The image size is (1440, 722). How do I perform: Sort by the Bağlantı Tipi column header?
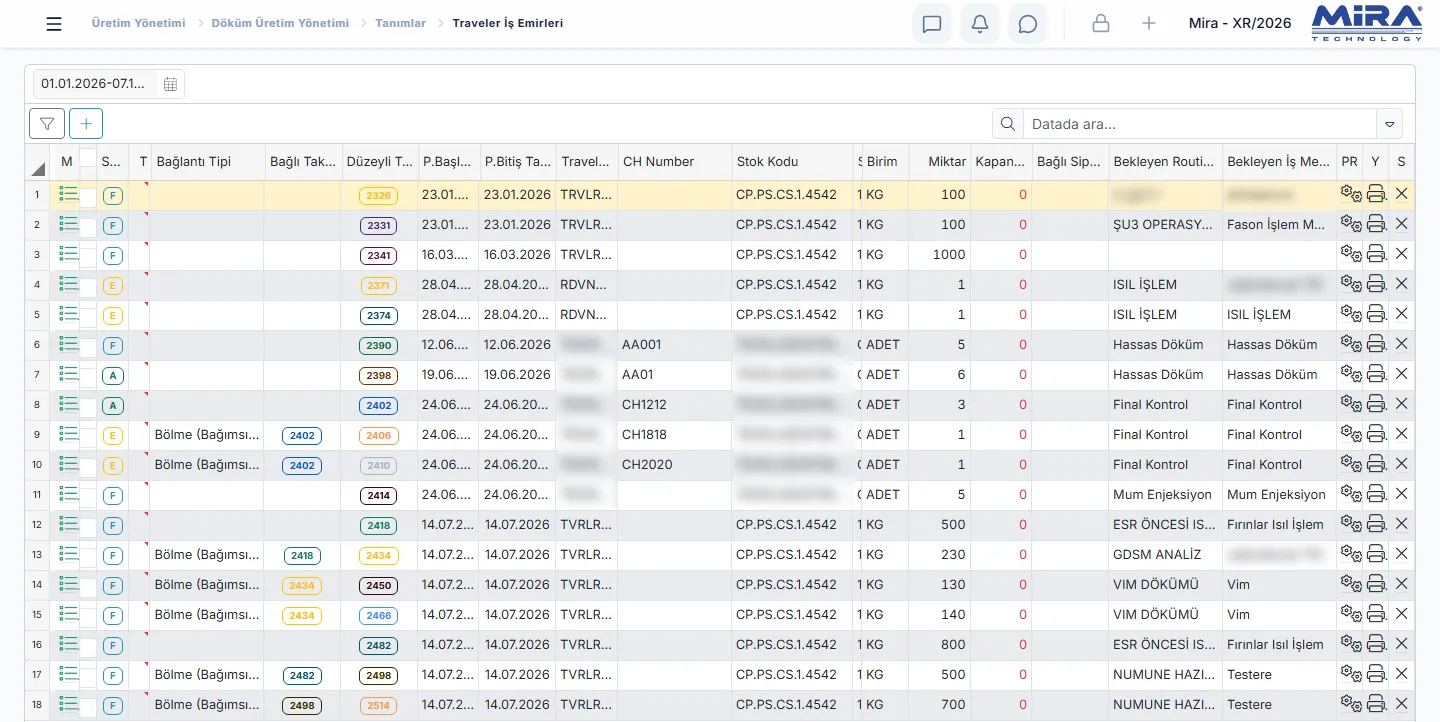[207, 162]
